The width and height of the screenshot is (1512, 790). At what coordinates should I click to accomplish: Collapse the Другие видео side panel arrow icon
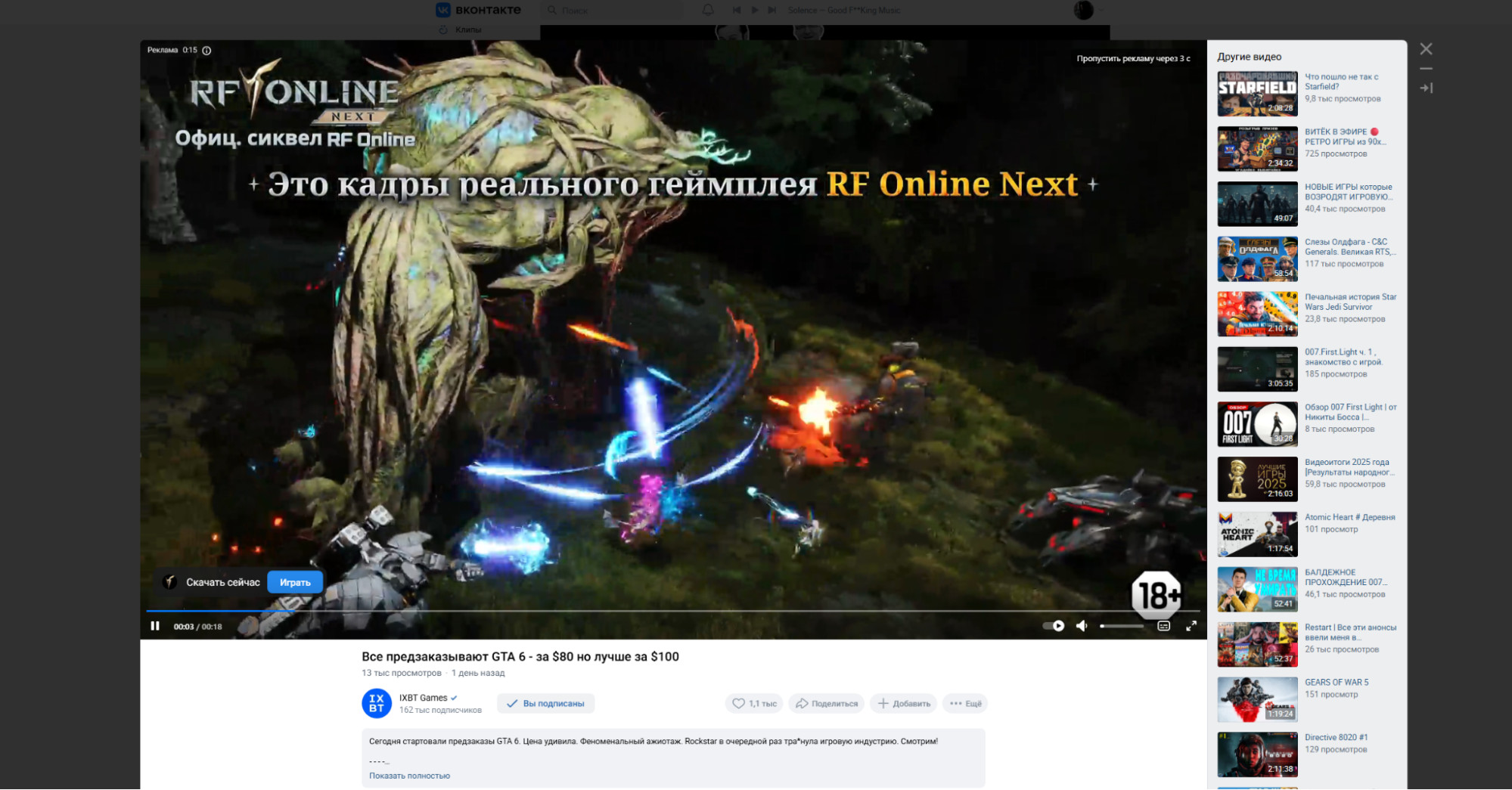pyautogui.click(x=1426, y=88)
